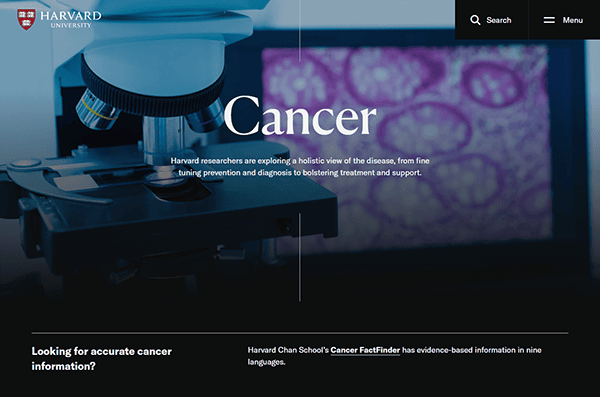Click the Harvard University shield logo
The width and height of the screenshot is (600, 397).
(x=26, y=19)
